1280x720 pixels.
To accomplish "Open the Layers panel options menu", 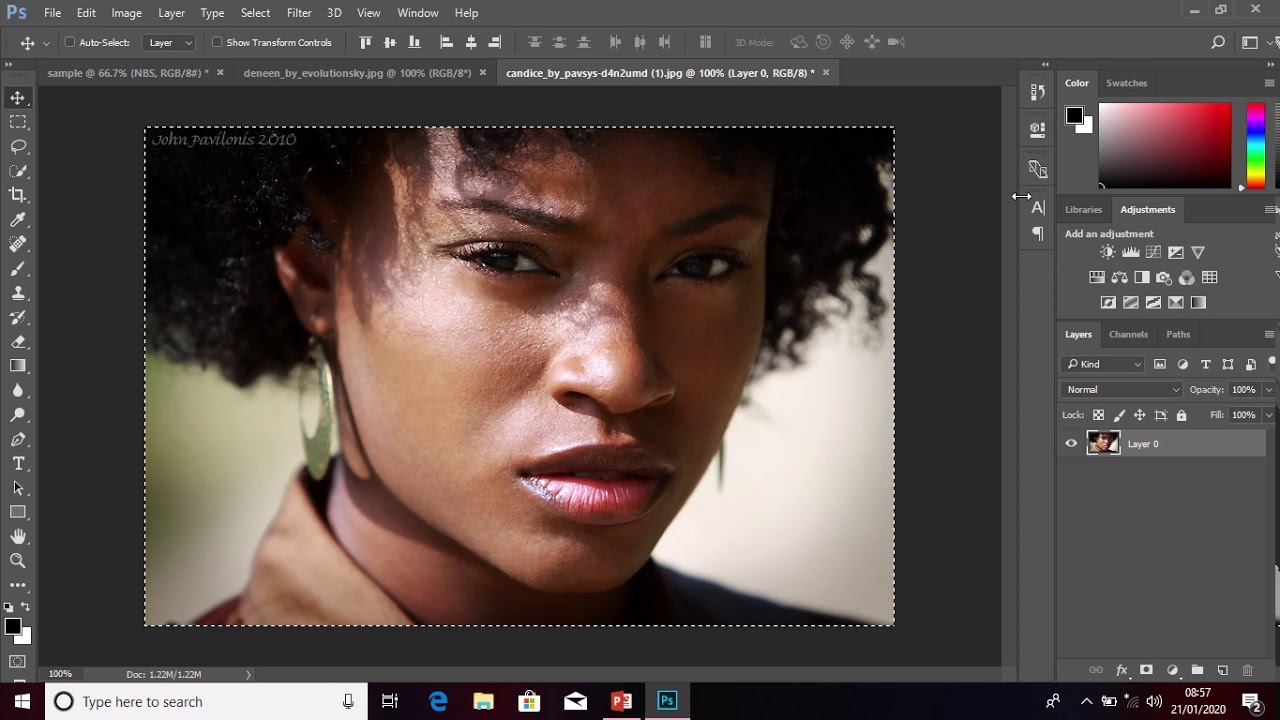I will [x=1269, y=334].
